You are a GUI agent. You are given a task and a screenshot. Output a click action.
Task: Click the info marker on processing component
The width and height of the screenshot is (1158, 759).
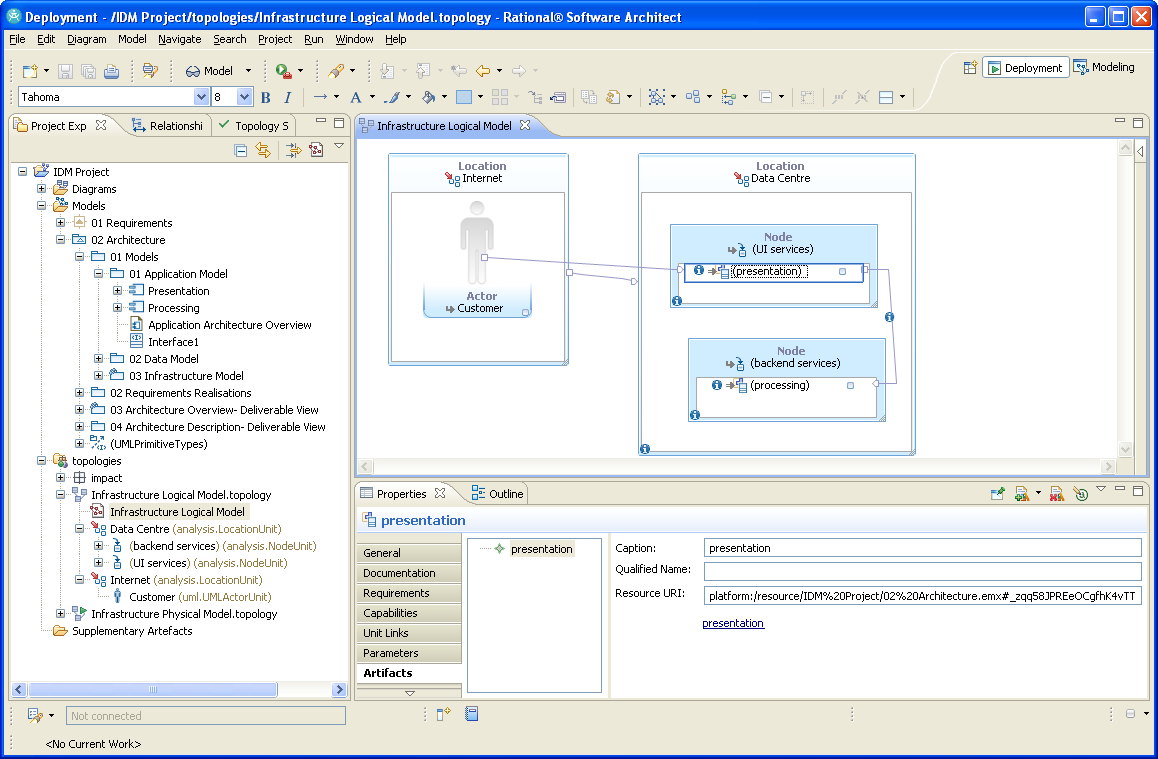click(x=716, y=385)
